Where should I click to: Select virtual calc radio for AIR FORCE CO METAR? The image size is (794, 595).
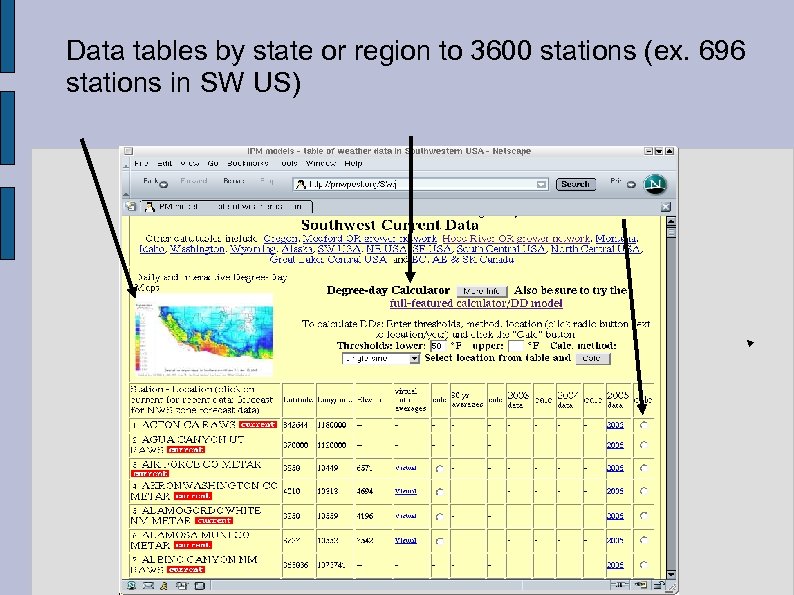pos(440,468)
